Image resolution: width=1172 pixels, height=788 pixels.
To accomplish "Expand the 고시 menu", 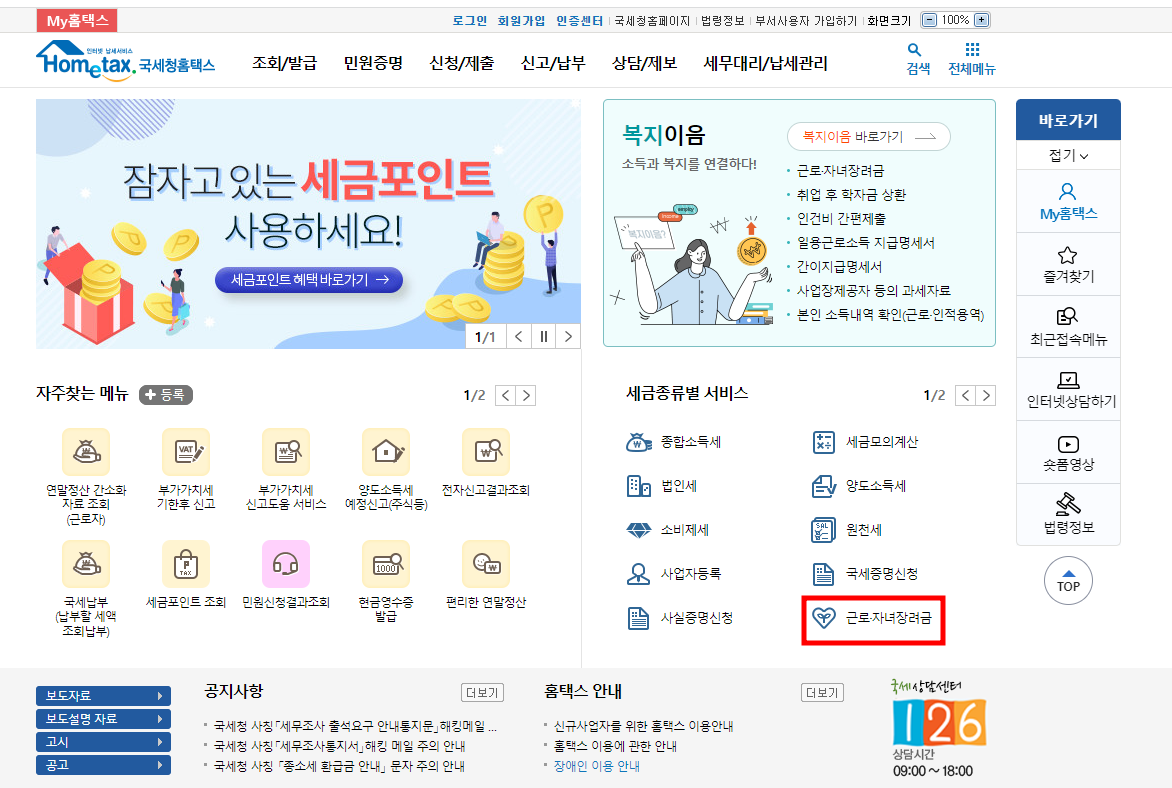I will click(x=103, y=742).
